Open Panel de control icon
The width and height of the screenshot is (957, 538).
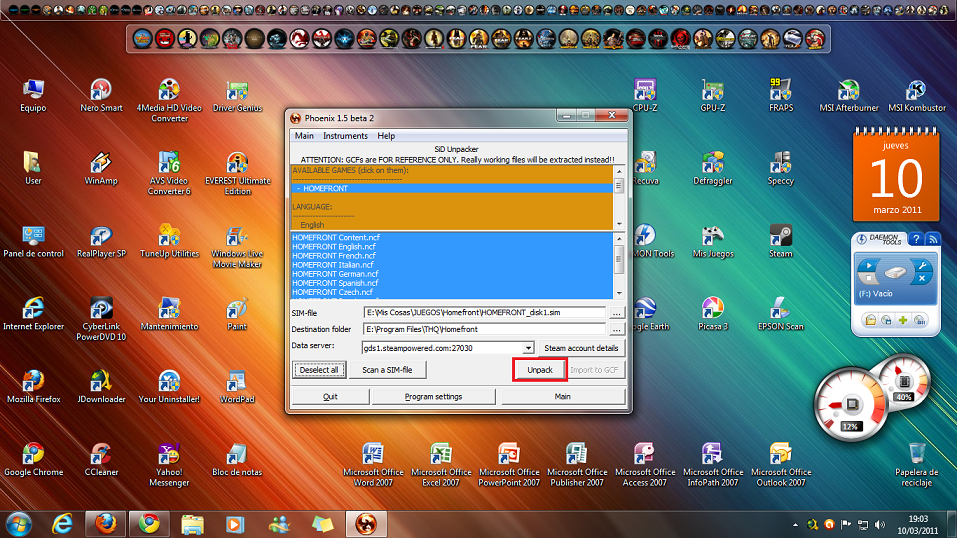point(33,241)
